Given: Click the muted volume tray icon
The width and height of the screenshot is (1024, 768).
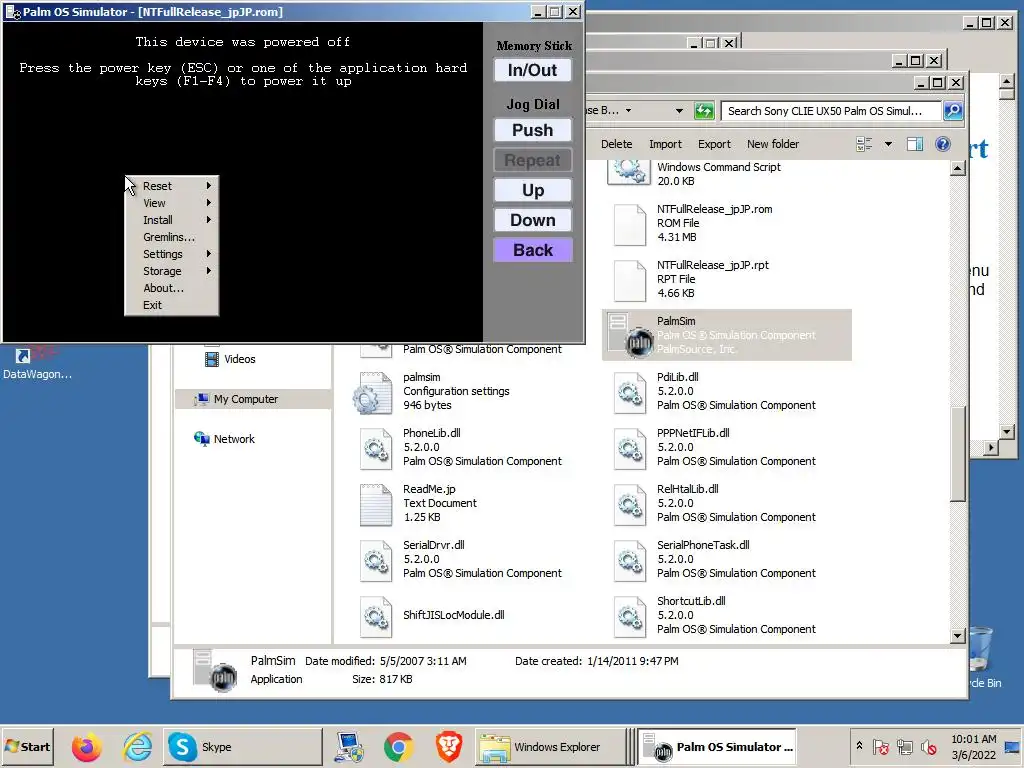Looking at the screenshot, I should [928, 746].
